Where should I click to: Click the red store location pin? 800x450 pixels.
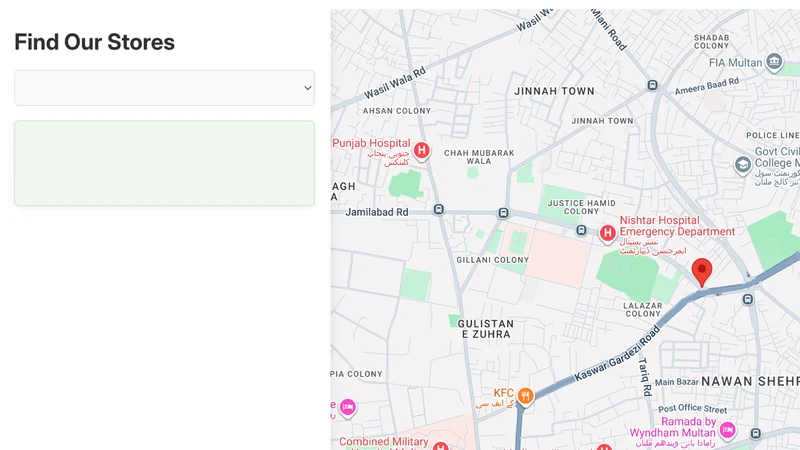tap(702, 272)
